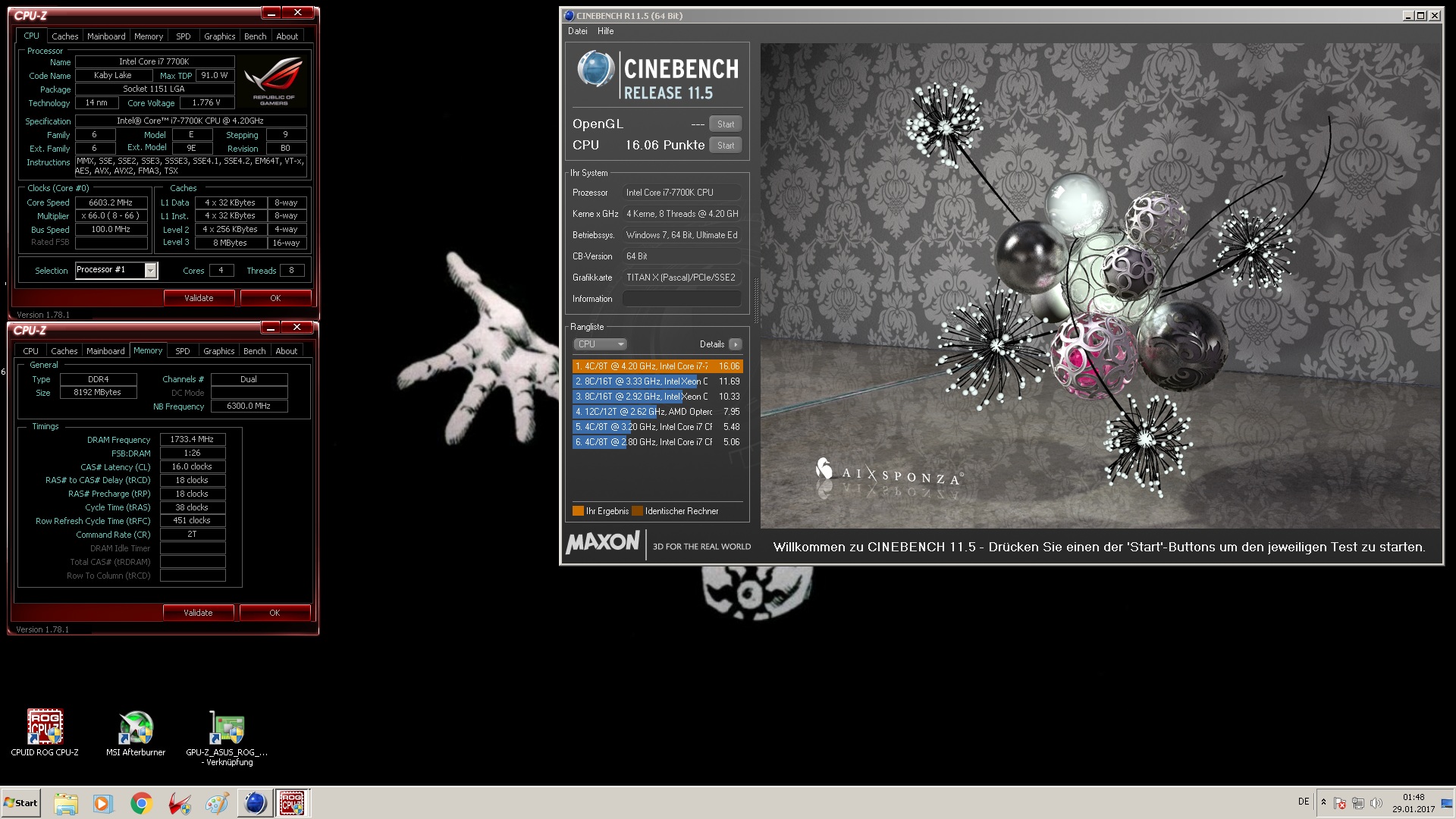The height and width of the screenshot is (819, 1456).
Task: Click the DRAM Frequency value 1733.4 MHz
Action: [x=193, y=439]
